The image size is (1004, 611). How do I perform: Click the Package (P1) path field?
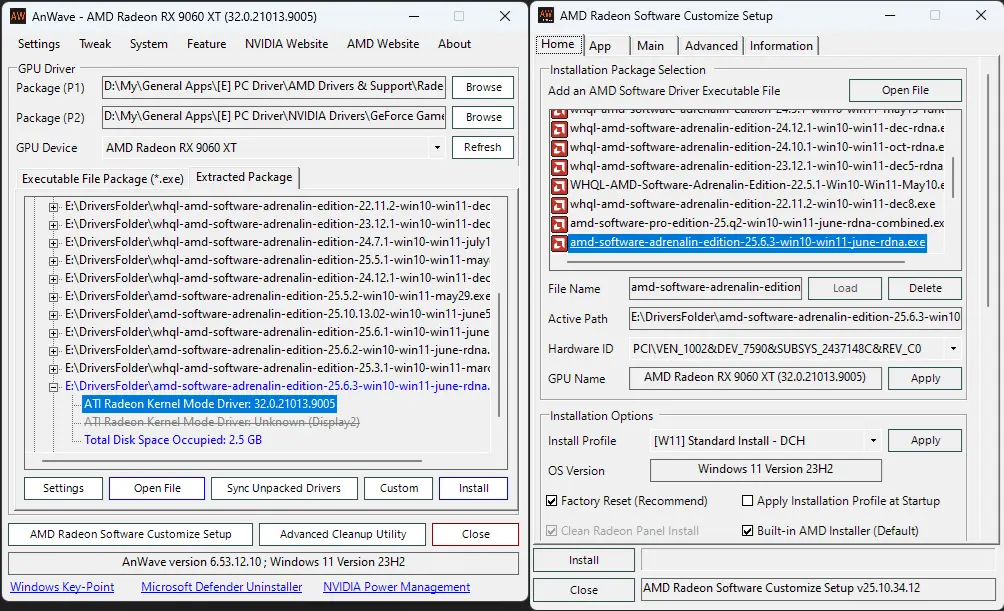(273, 86)
